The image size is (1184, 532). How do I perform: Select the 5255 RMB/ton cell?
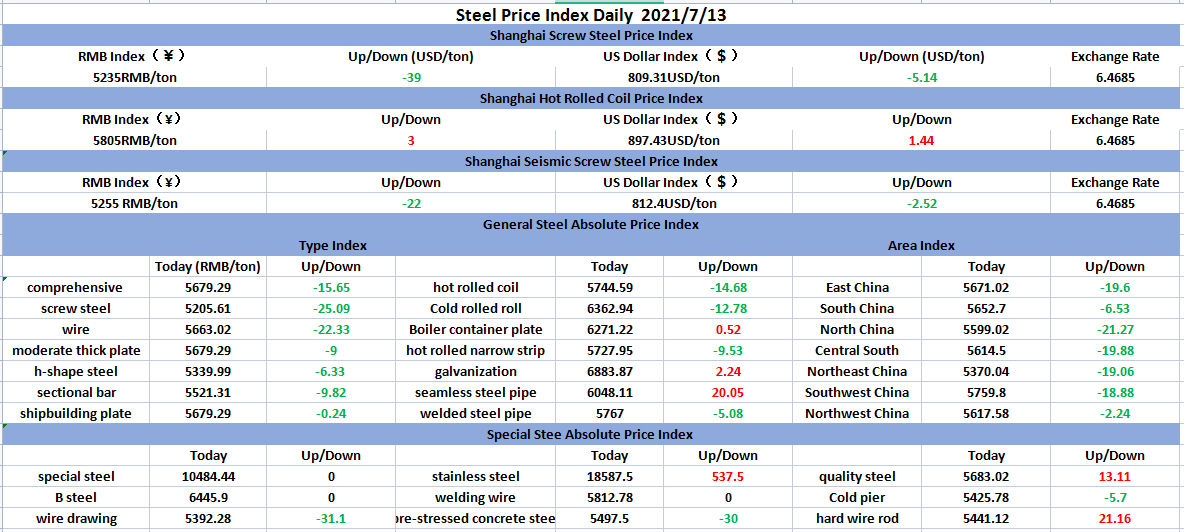point(134,204)
